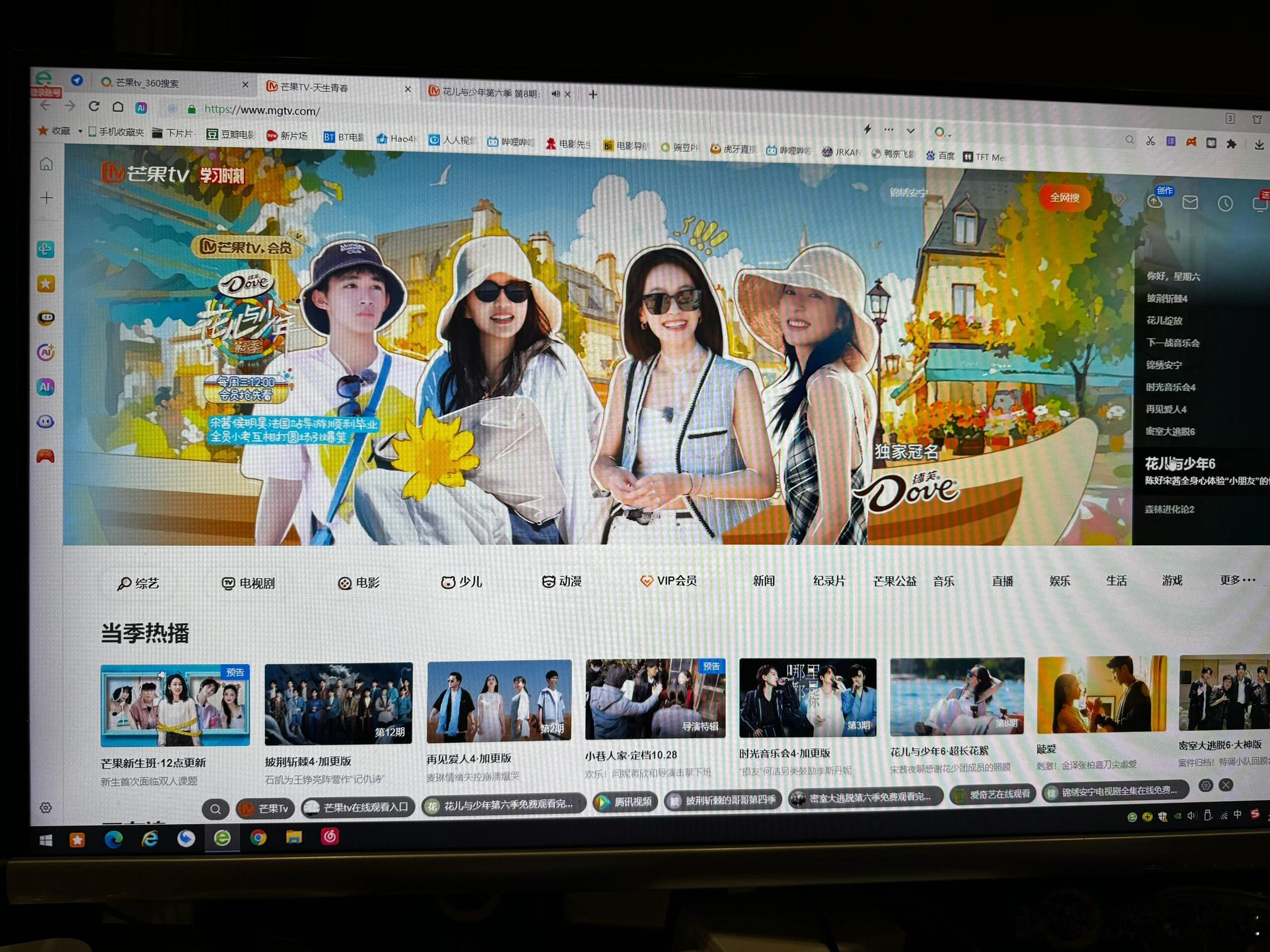Viewport: 1270px width, 952px height.
Task: Click the sidebar plus icon
Action: point(47,198)
